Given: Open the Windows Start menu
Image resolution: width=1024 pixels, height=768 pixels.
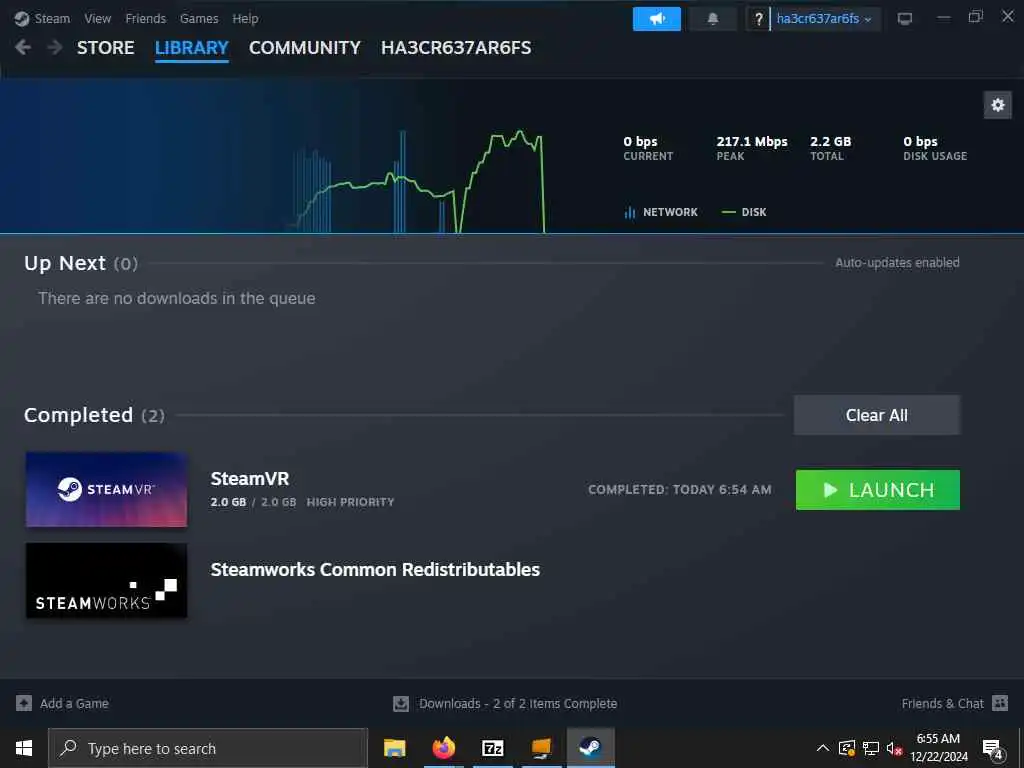Looking at the screenshot, I should point(24,748).
